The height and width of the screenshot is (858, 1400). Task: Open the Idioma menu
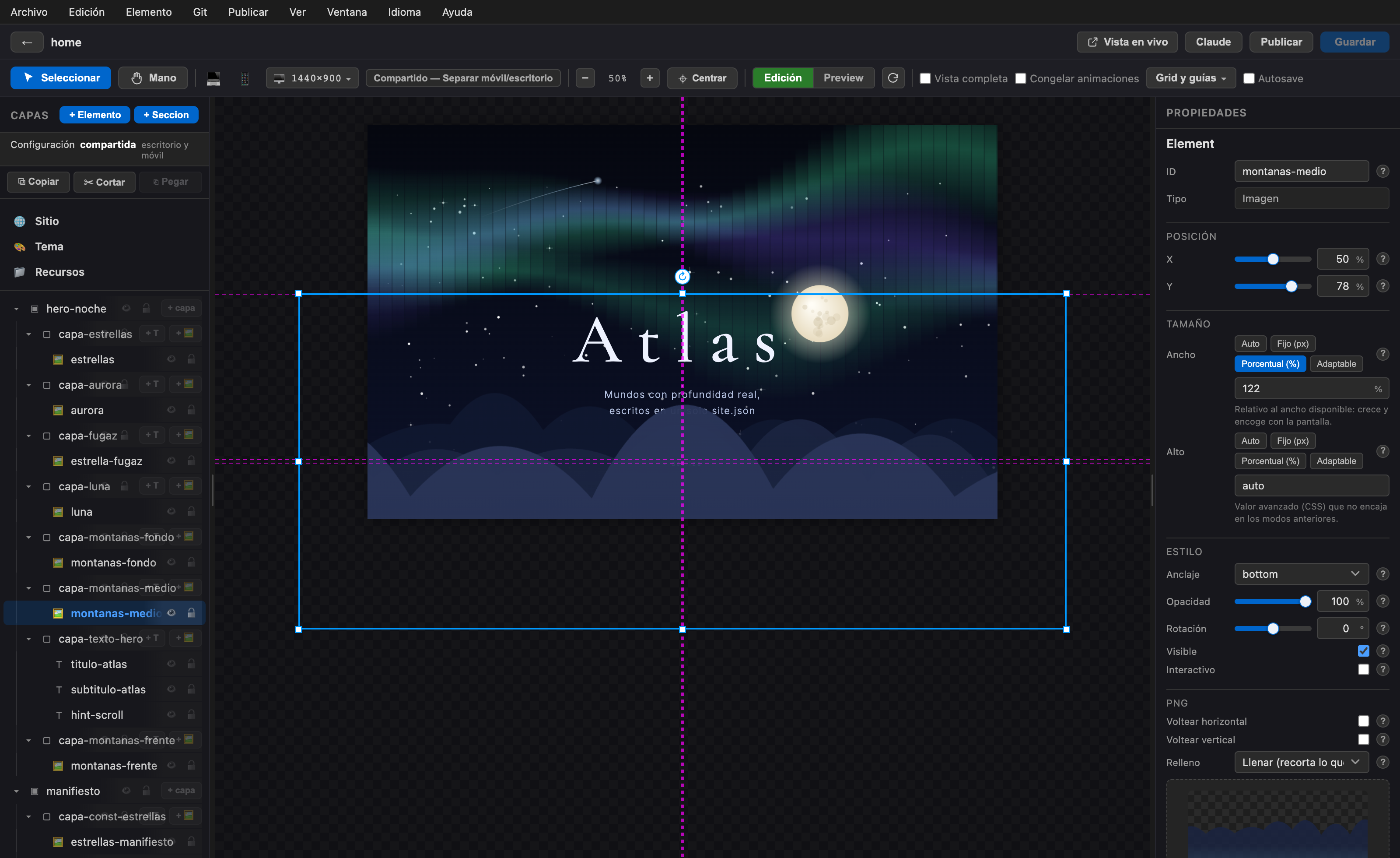coord(404,12)
